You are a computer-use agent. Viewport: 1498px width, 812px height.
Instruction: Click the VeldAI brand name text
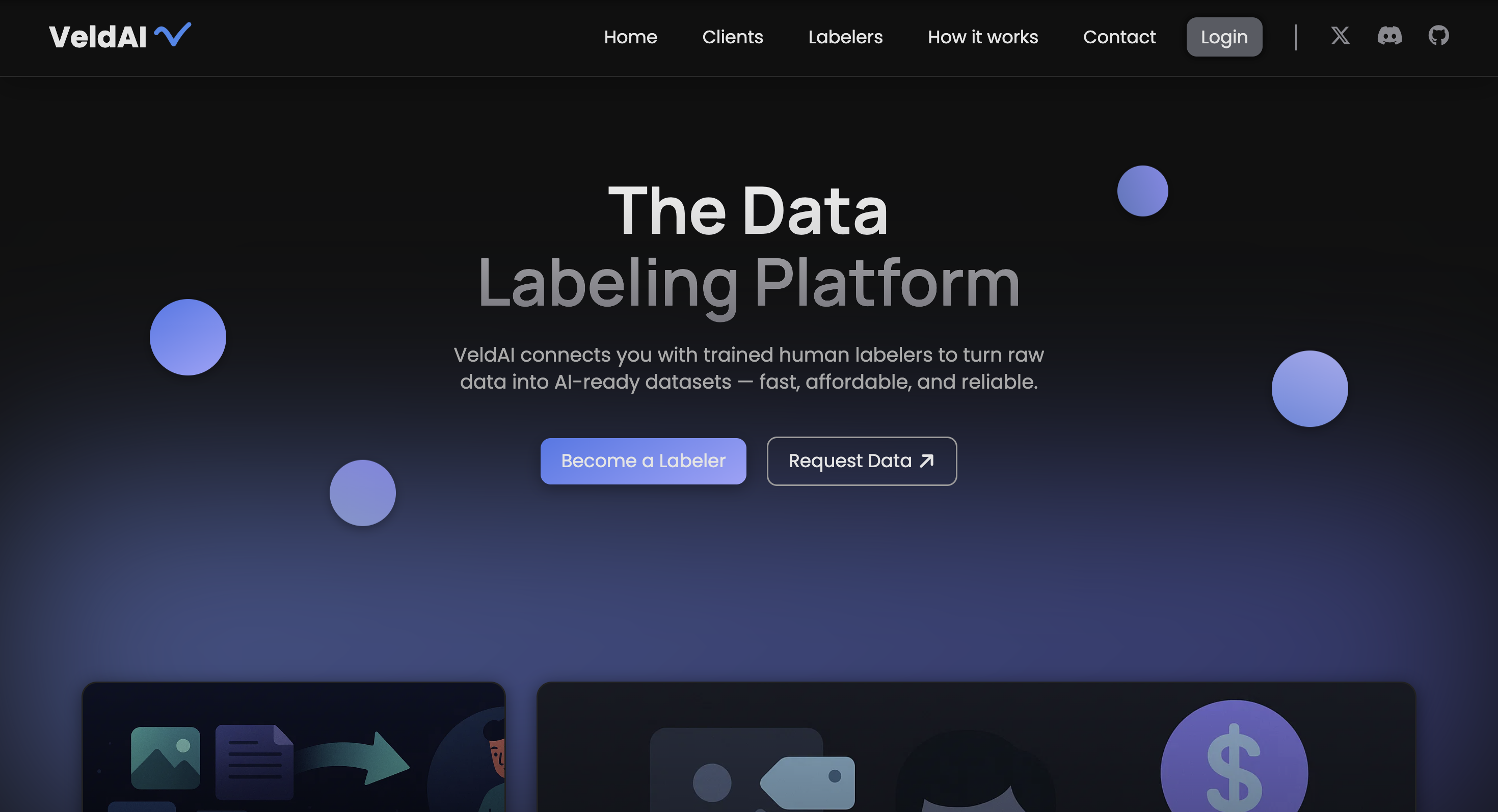click(98, 37)
